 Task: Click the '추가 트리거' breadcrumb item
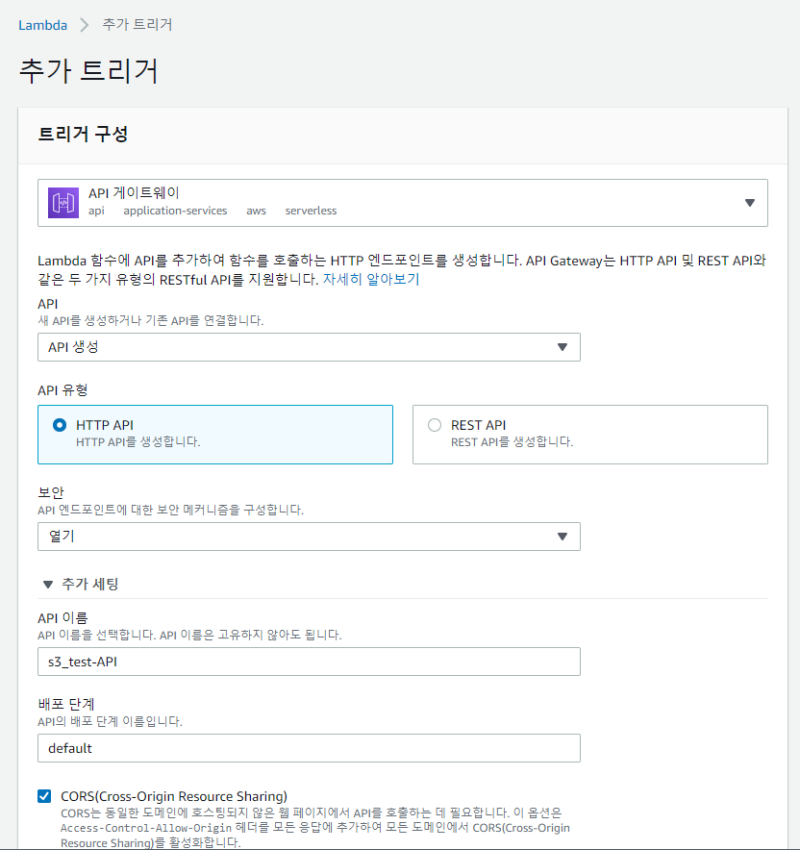tap(137, 25)
